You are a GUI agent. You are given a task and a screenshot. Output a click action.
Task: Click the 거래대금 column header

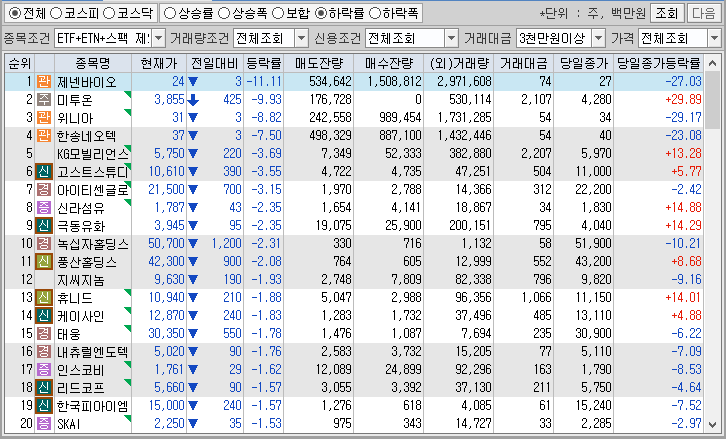pyautogui.click(x=524, y=63)
